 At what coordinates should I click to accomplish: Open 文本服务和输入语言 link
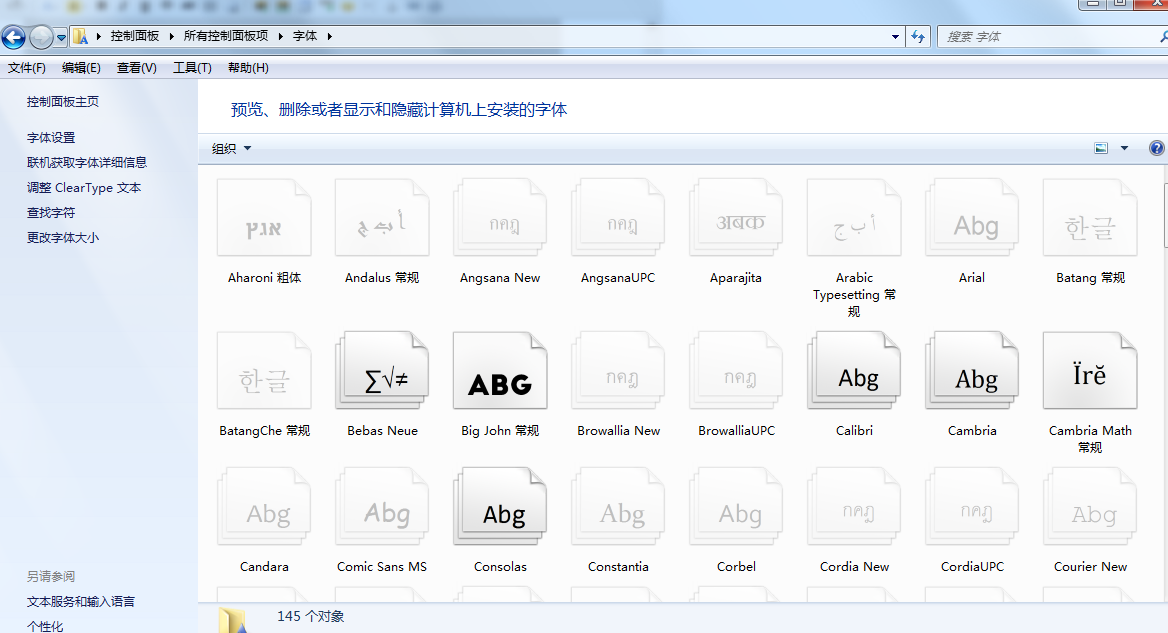pyautogui.click(x=80, y=602)
